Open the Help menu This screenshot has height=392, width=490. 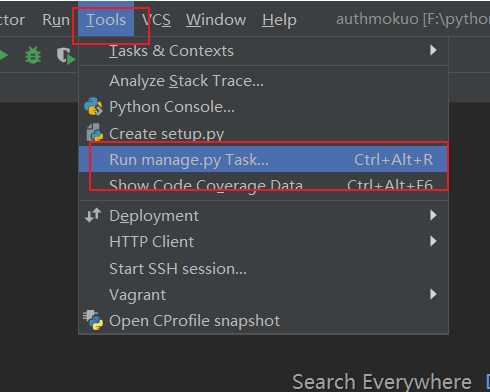point(279,20)
